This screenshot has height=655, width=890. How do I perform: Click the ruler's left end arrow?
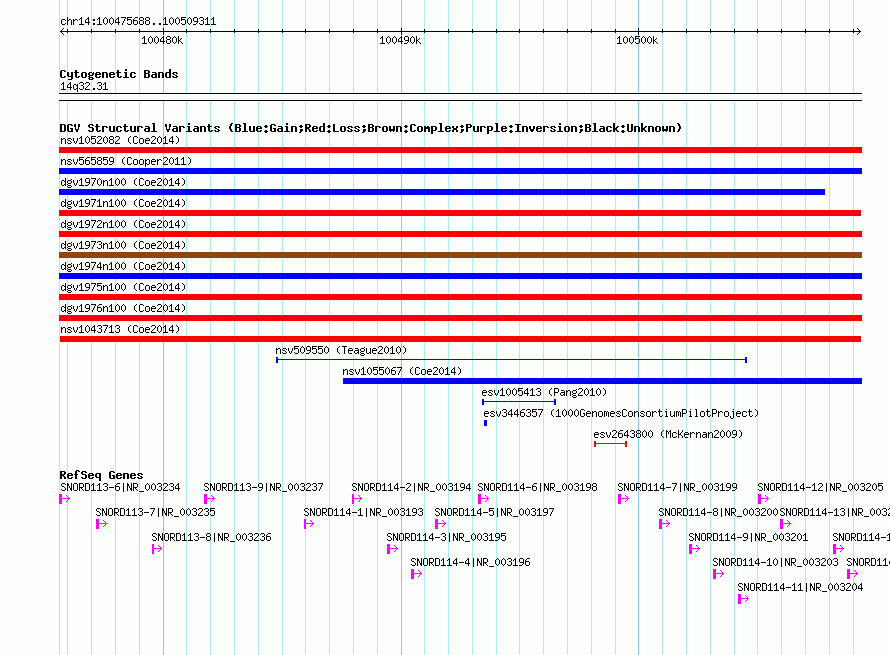point(63,31)
